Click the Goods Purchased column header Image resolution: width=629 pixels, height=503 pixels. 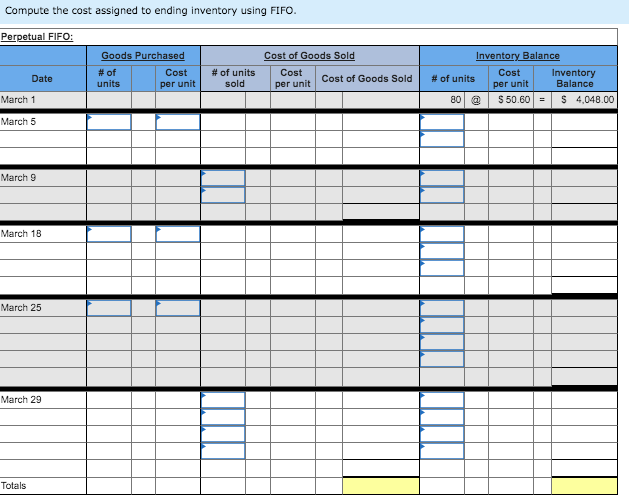coord(143,56)
